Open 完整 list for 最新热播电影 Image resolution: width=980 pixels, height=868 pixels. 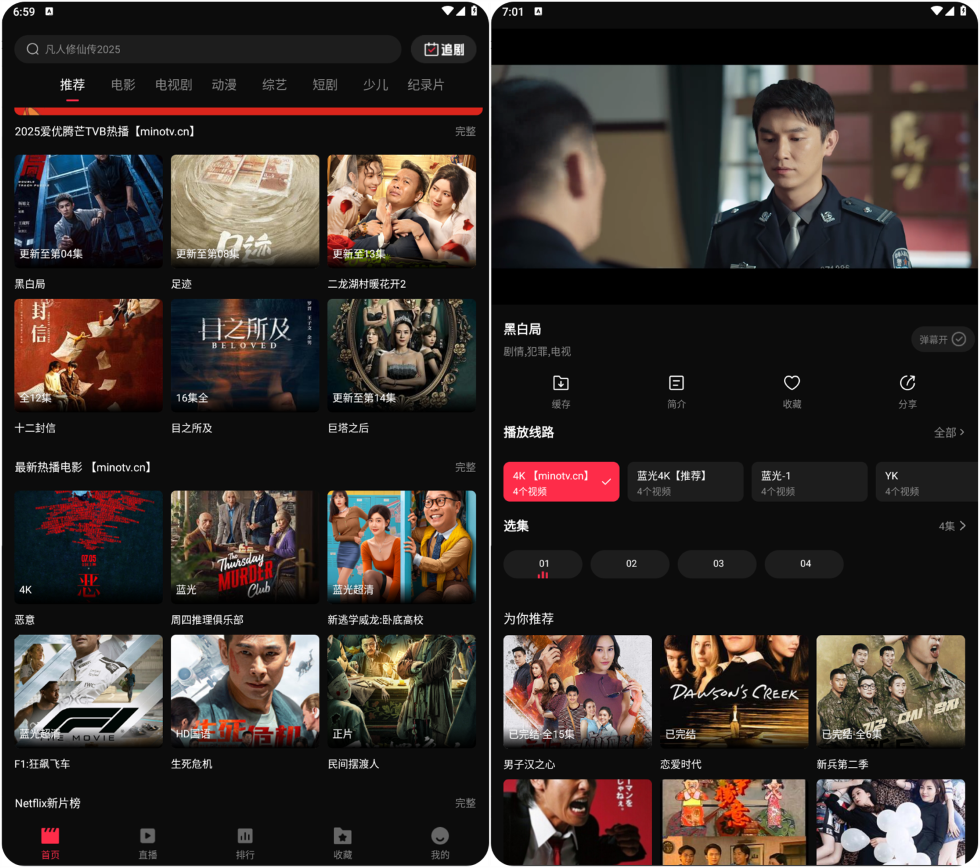click(465, 467)
